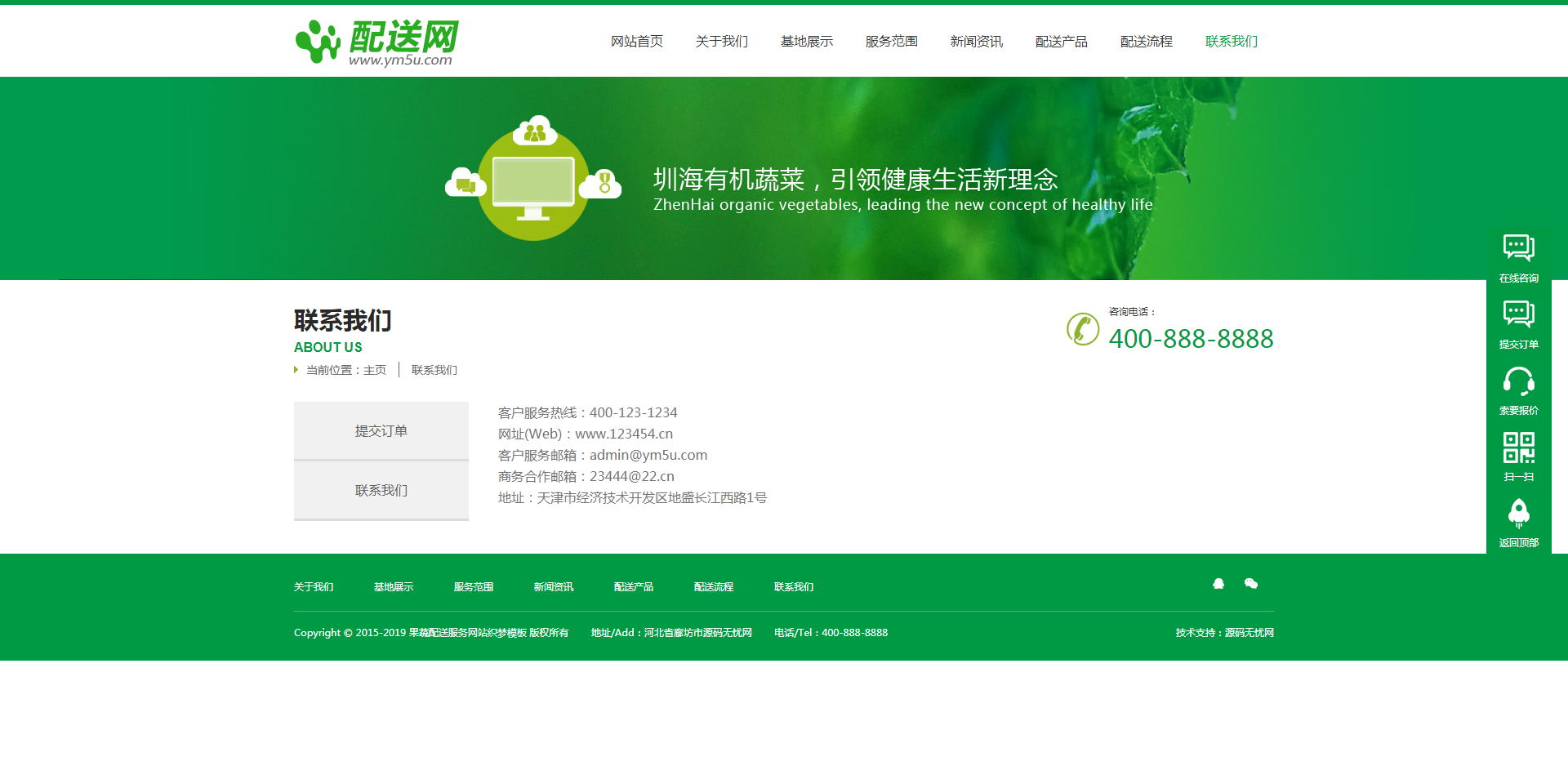Click the QQ icon in footer
The image size is (1568, 757).
click(1218, 584)
